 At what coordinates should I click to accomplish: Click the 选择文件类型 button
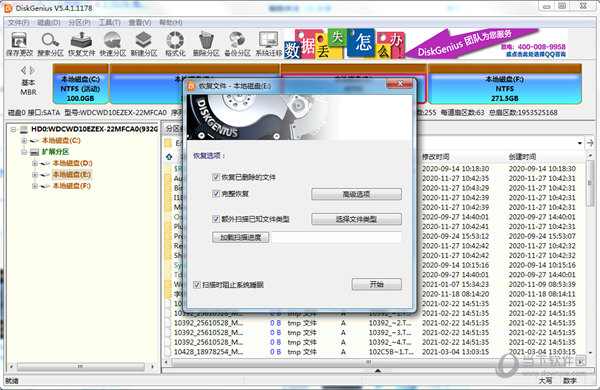pyautogui.click(x=356, y=219)
